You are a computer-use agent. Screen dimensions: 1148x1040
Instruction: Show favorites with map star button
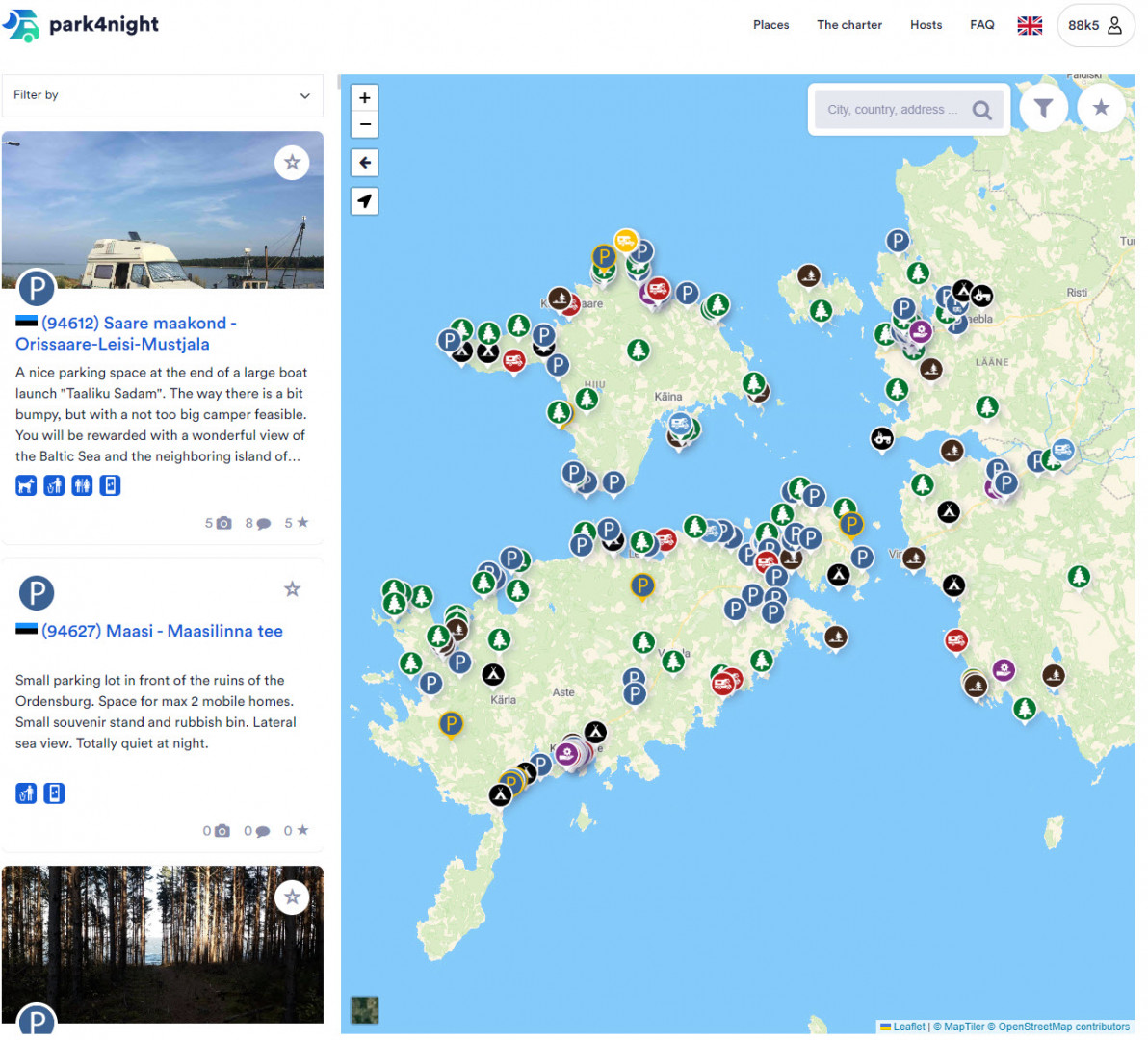point(1101,108)
